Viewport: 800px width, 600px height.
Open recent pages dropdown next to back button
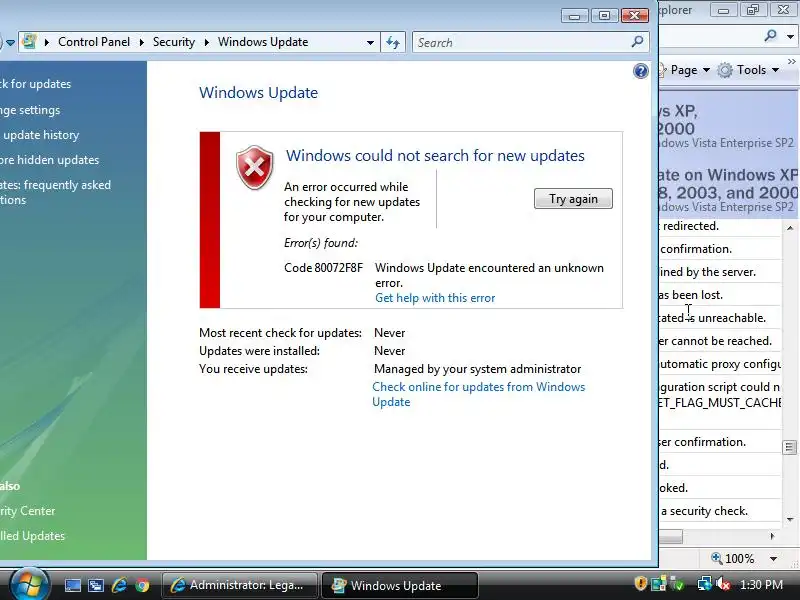[x=10, y=43]
